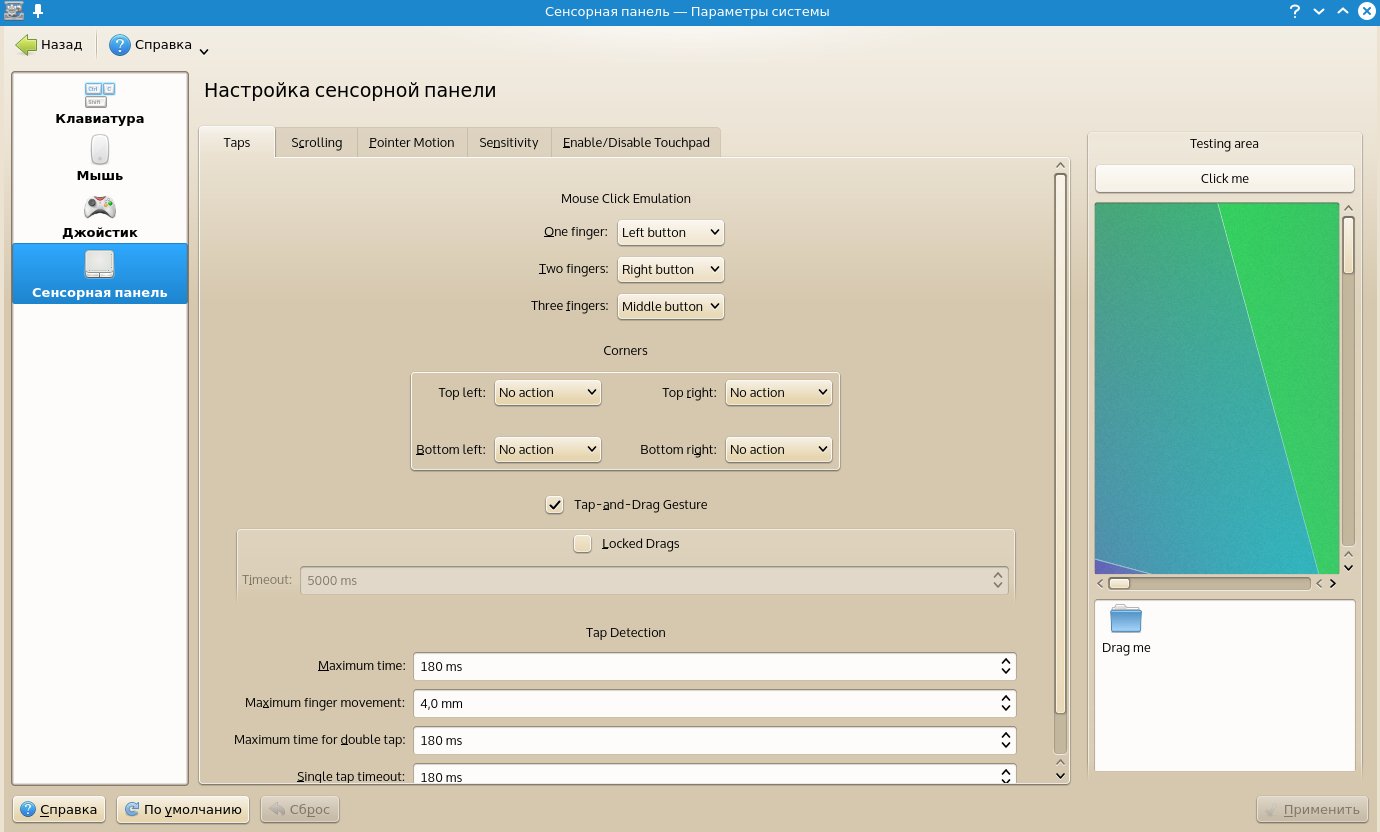
Task: Click the pin icon in title bar
Action: click(38, 11)
